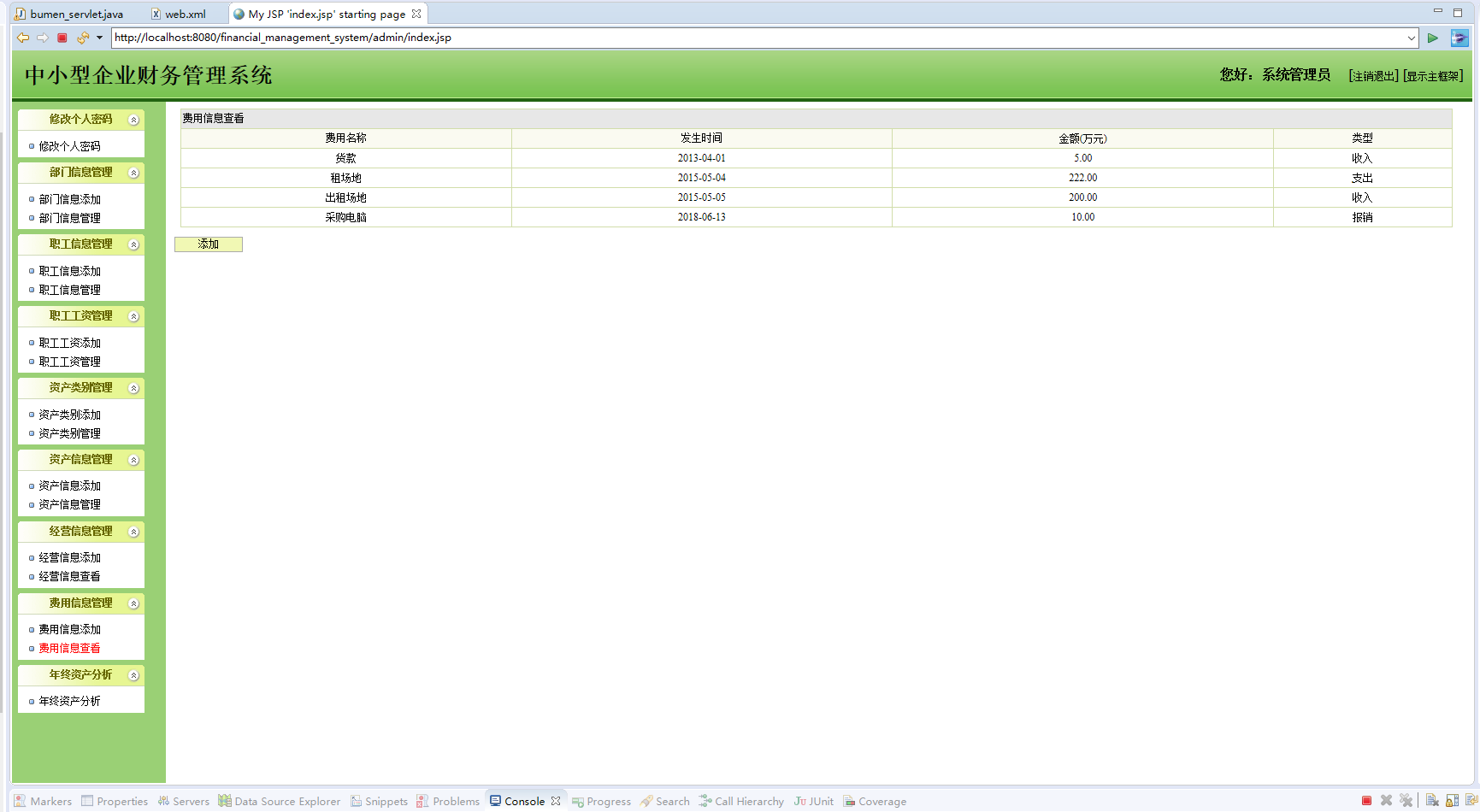
Task: Open the Snippets view tab
Action: click(x=379, y=801)
